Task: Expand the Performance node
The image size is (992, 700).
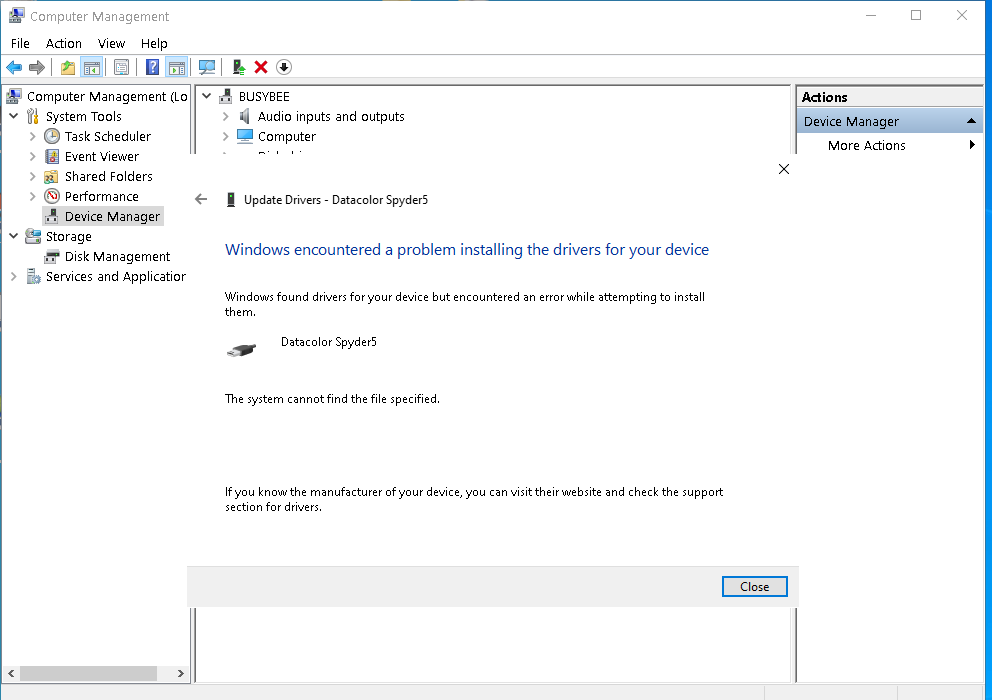Action: [33, 196]
